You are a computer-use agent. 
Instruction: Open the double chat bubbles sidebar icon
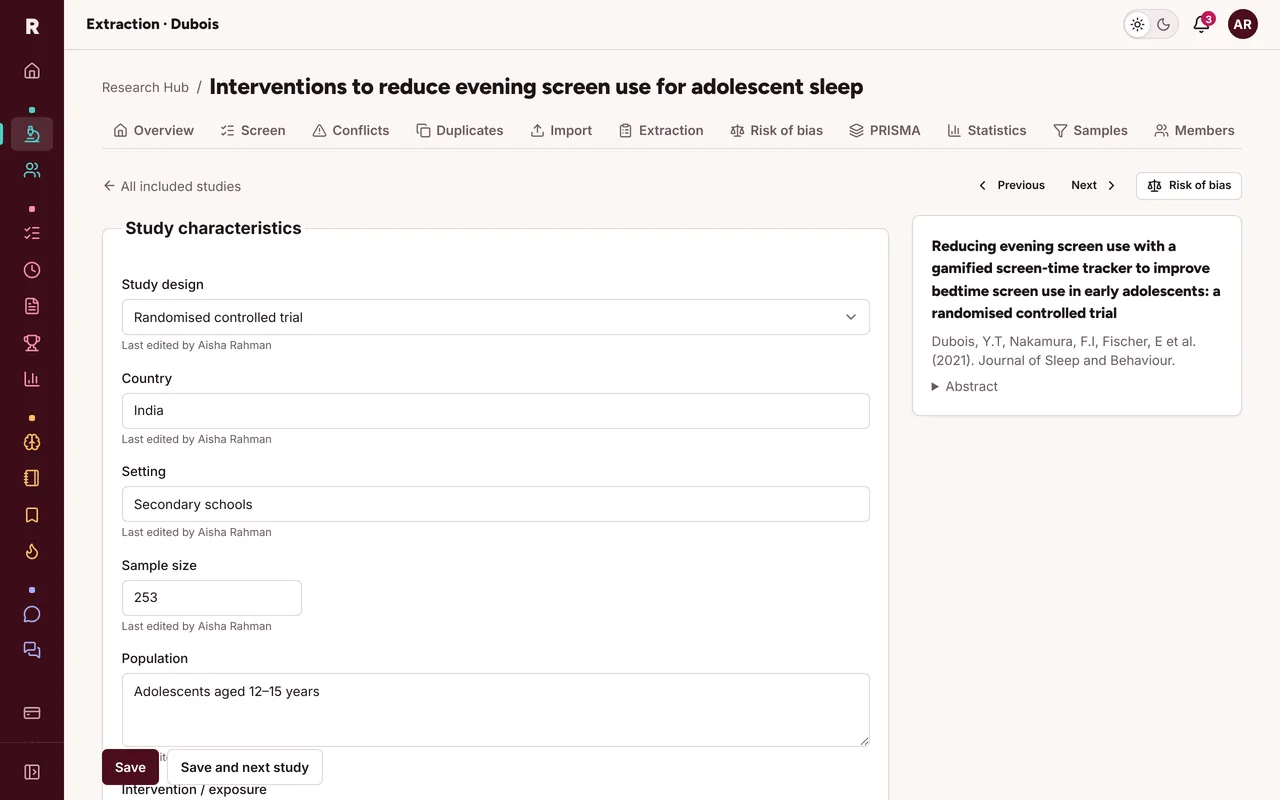tap(32, 650)
